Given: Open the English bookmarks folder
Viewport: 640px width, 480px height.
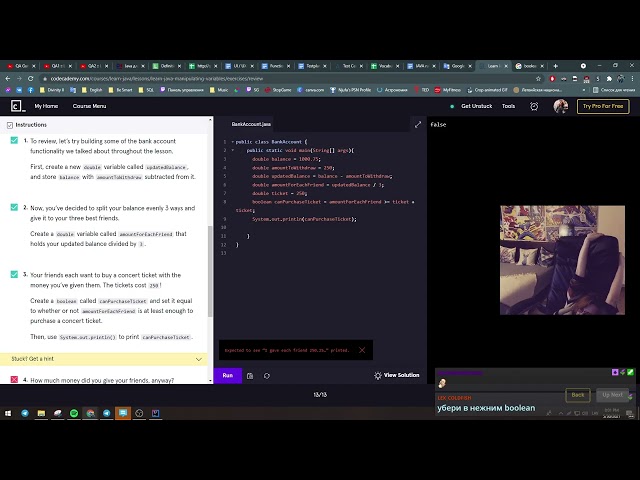Looking at the screenshot, I should click(x=92, y=90).
